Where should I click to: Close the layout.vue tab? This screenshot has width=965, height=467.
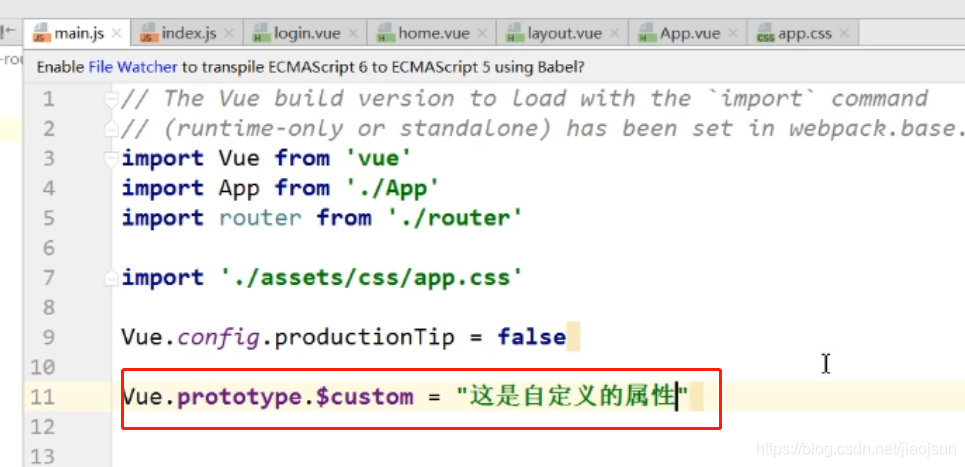(x=614, y=33)
